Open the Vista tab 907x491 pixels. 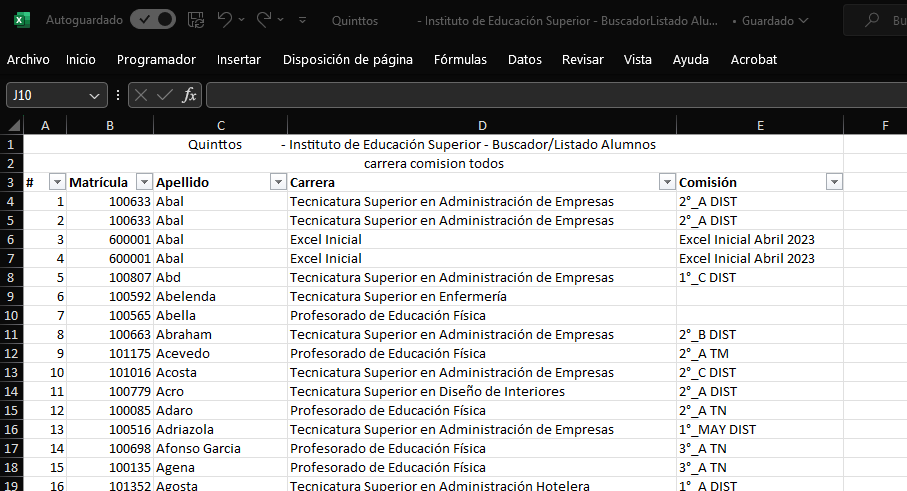(637, 60)
